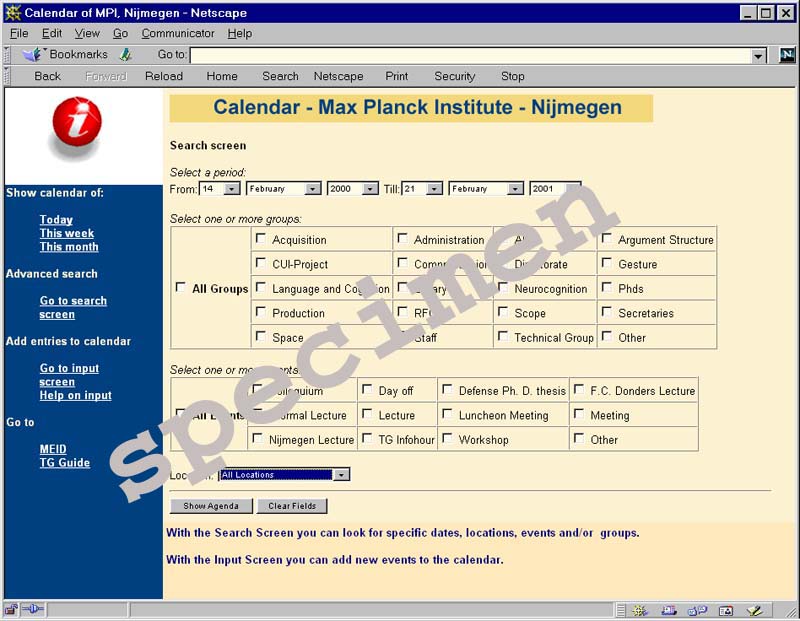
Task: Collapse the navigation toolbar using its grip
Action: point(7,76)
